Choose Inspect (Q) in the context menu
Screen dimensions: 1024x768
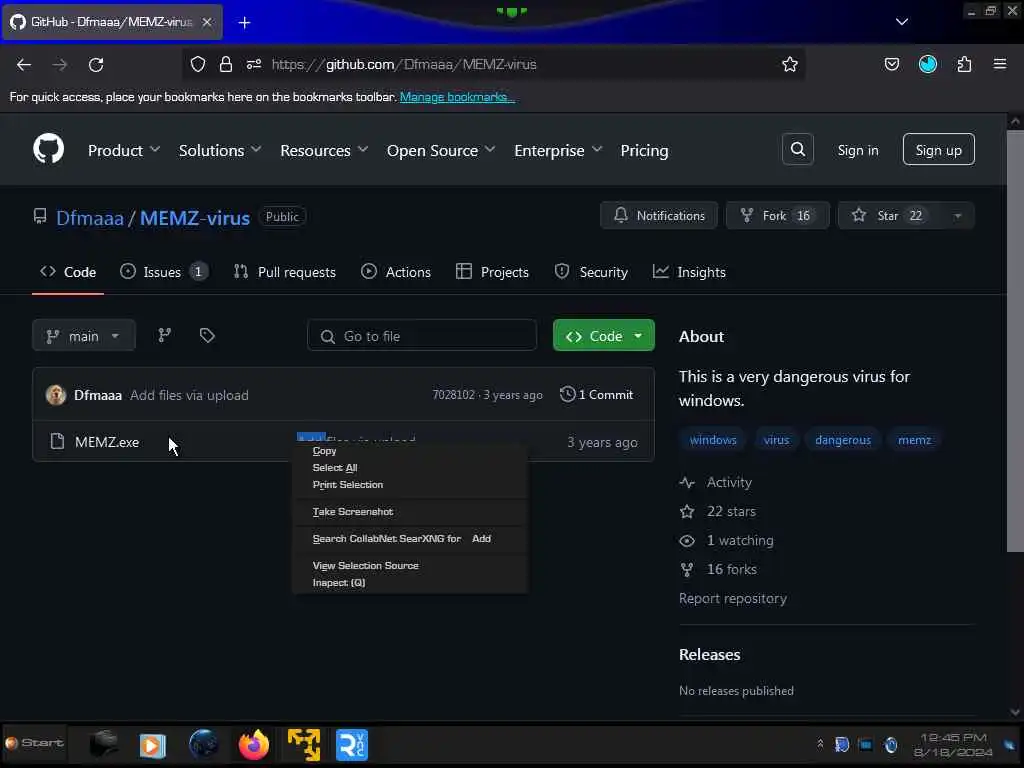[410, 583]
